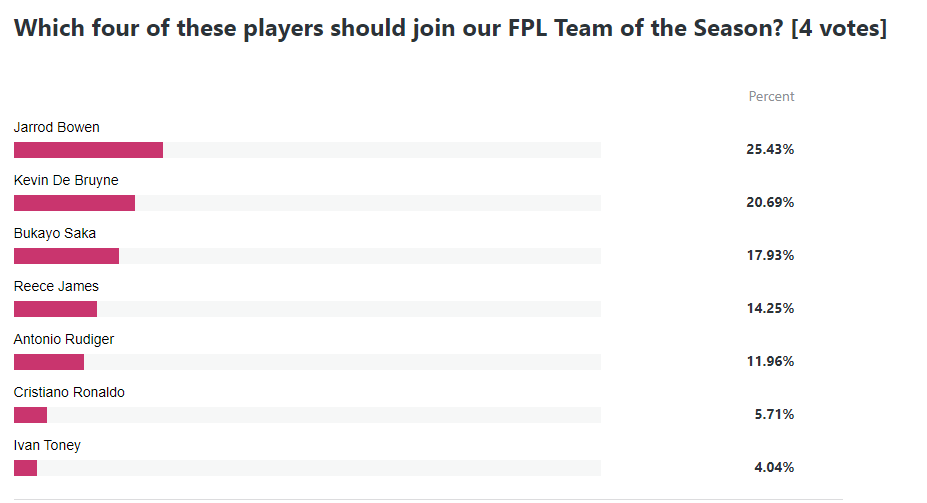Click the Percent column header
The width and height of the screenshot is (927, 503).
(771, 96)
